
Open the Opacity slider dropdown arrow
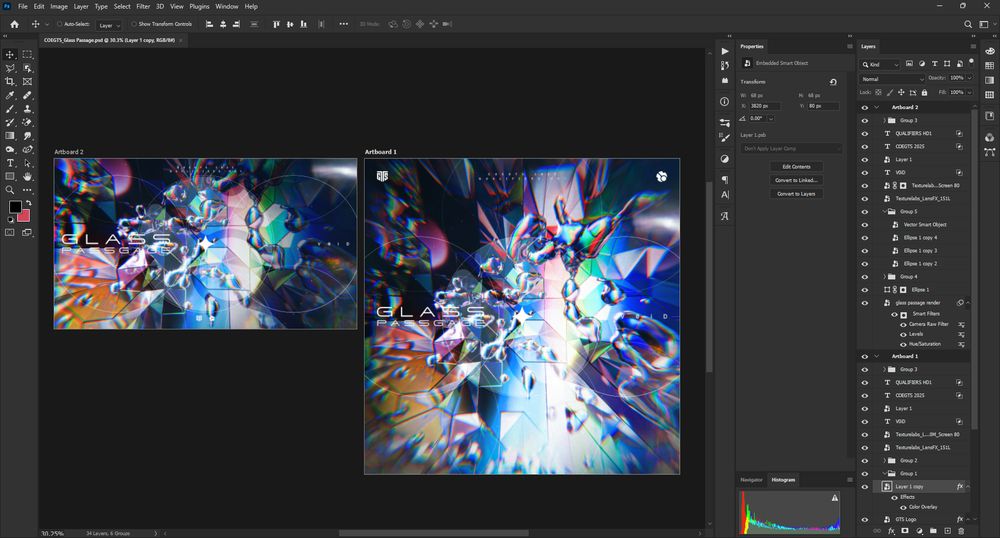pyautogui.click(x=970, y=78)
